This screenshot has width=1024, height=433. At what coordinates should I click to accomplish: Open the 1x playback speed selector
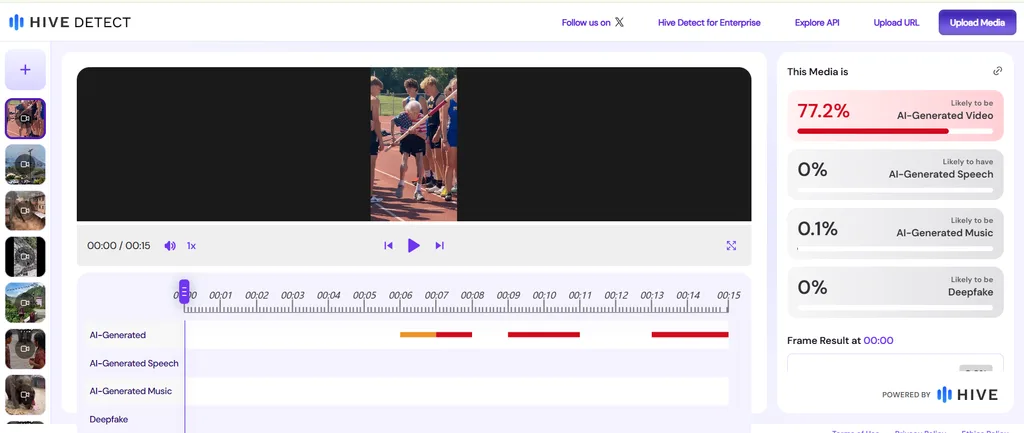[x=191, y=246]
